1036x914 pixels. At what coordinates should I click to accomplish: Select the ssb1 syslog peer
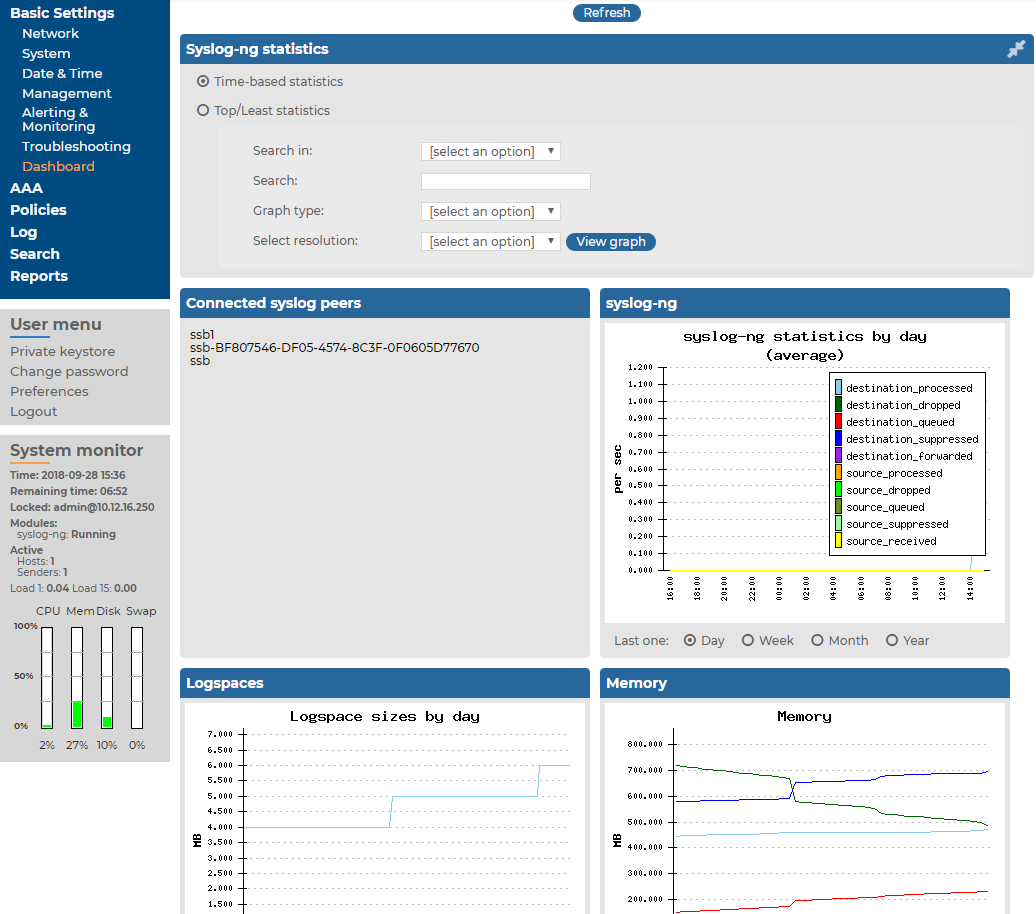coord(202,334)
